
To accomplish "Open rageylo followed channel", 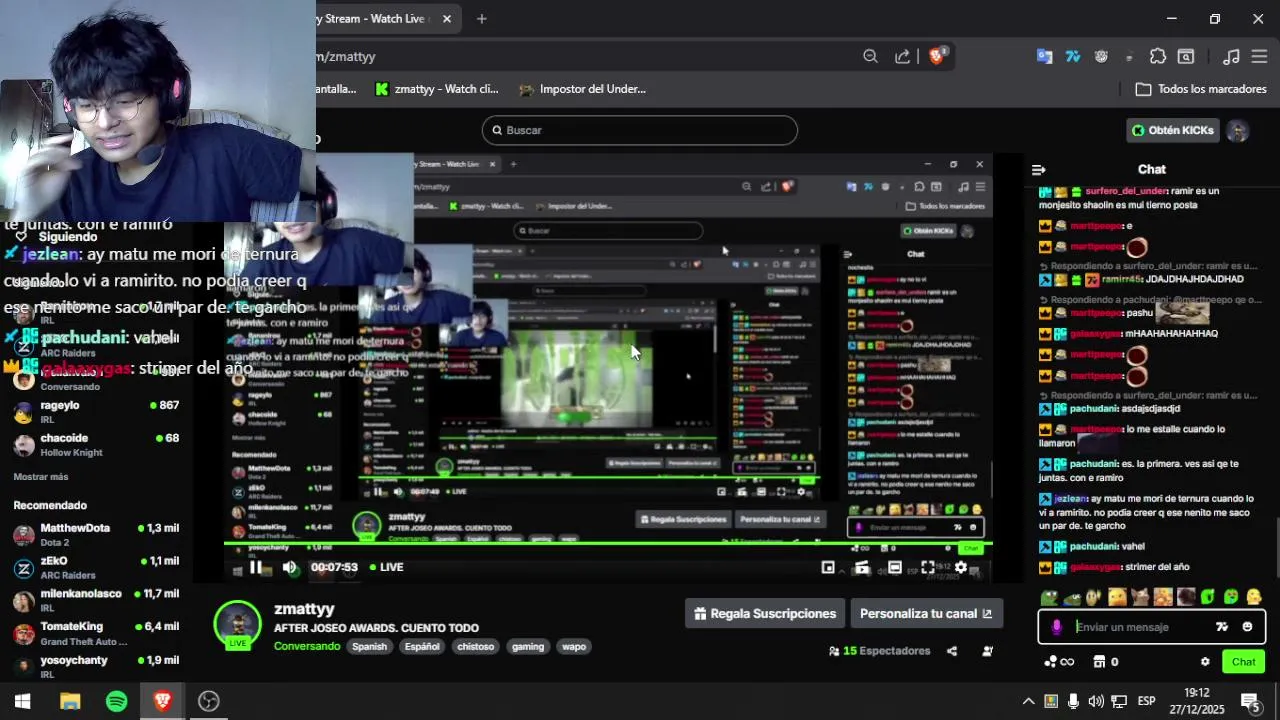I will pyautogui.click(x=97, y=412).
